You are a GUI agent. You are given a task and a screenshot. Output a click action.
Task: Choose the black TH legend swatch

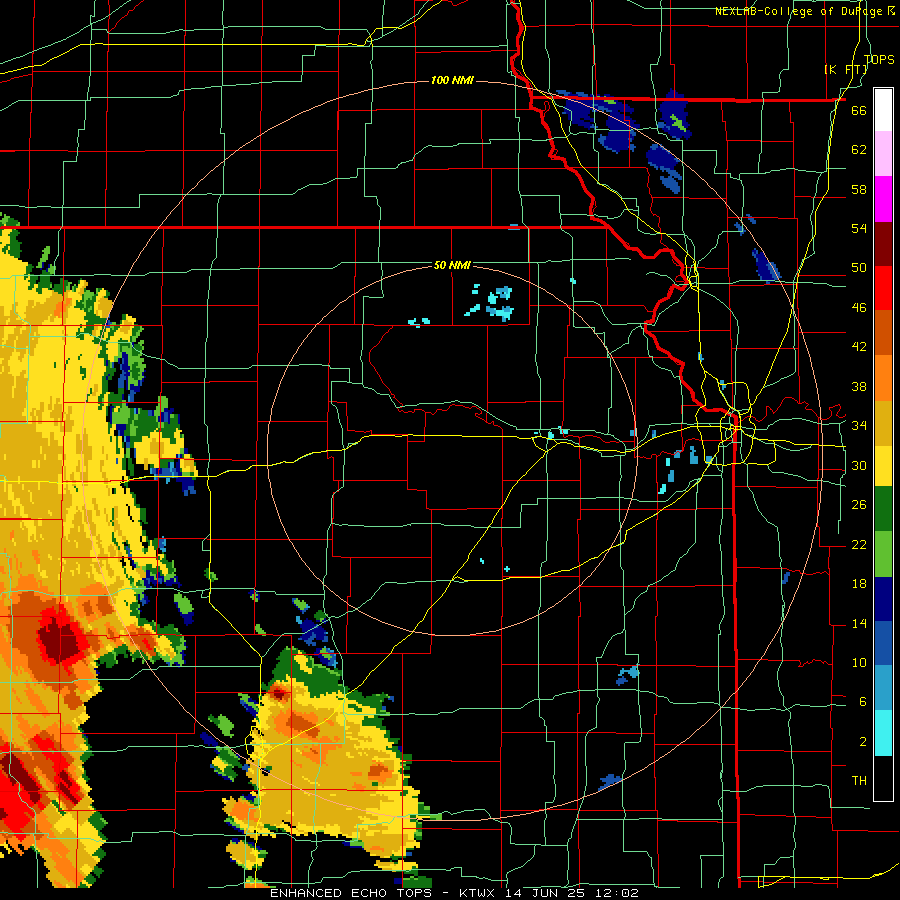click(x=883, y=778)
